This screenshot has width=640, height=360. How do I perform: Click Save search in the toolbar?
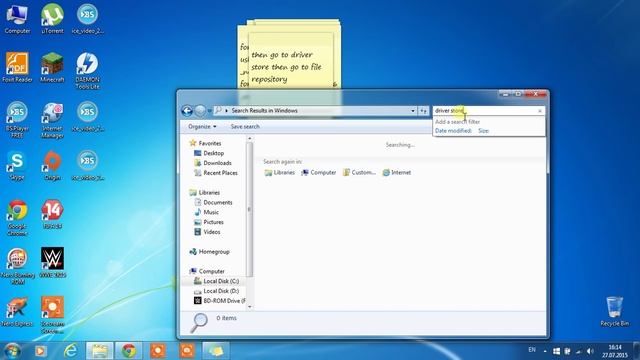click(x=245, y=127)
